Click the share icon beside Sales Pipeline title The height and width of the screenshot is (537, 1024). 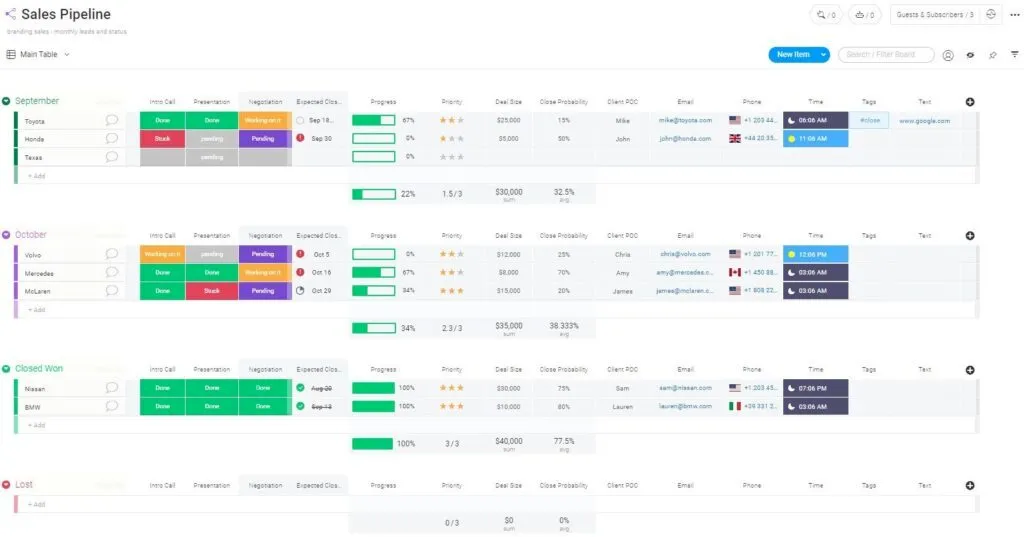click(10, 15)
